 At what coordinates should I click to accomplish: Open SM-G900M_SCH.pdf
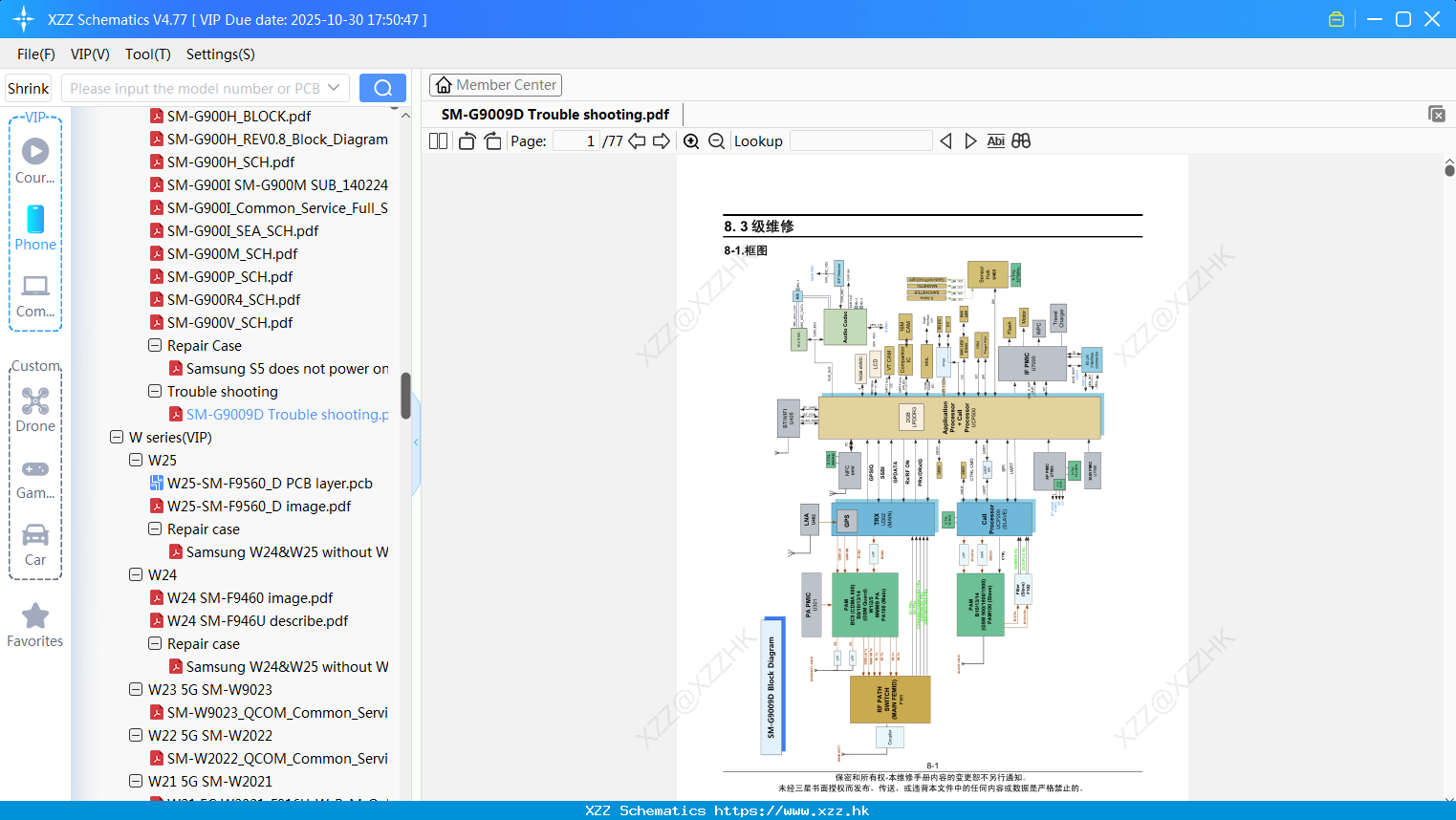point(232,254)
